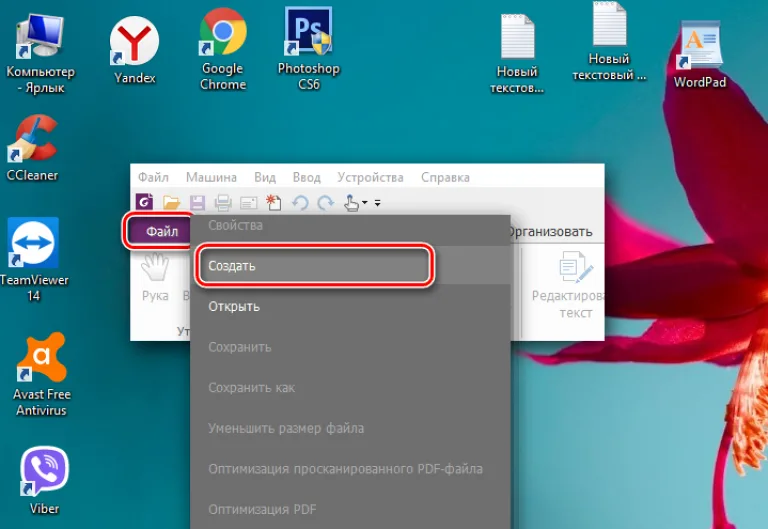Viewport: 768px width, 529px height.
Task: Select the Новый текстов... file left of Новый текстовый ...
Action: click(x=517, y=54)
